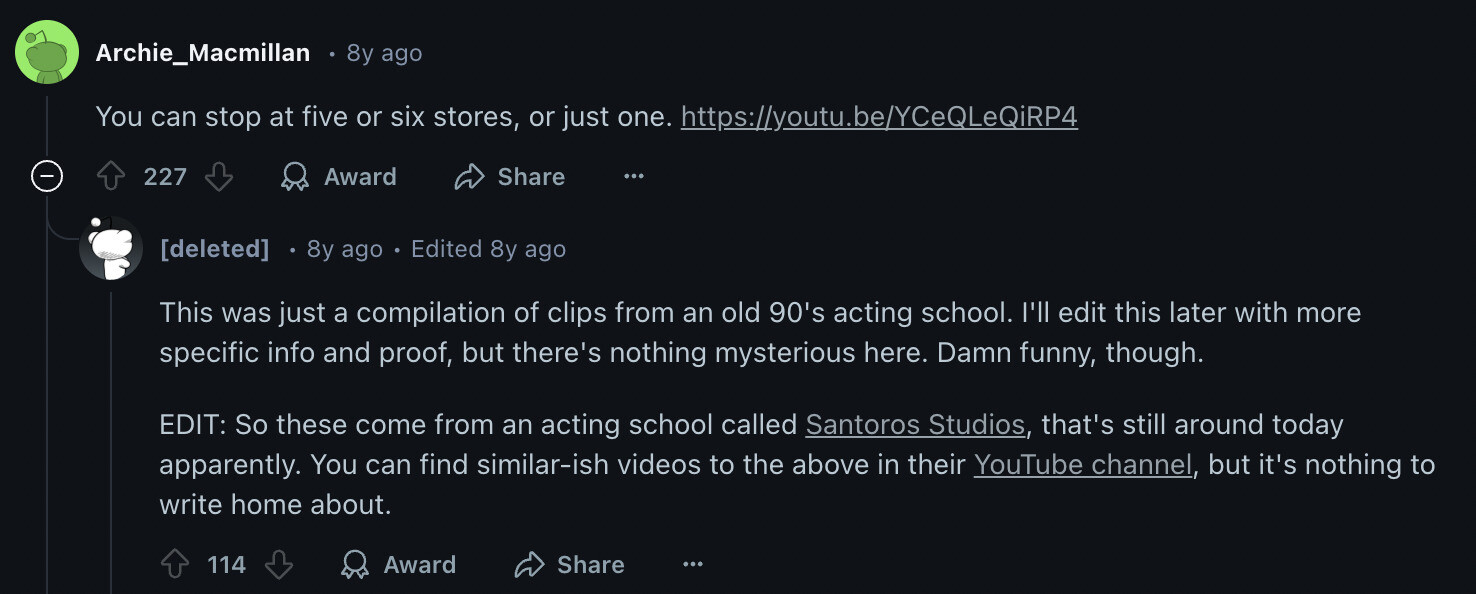This screenshot has width=1476, height=594.
Task: Upvote the deleted user's reply
Action: coord(175,565)
